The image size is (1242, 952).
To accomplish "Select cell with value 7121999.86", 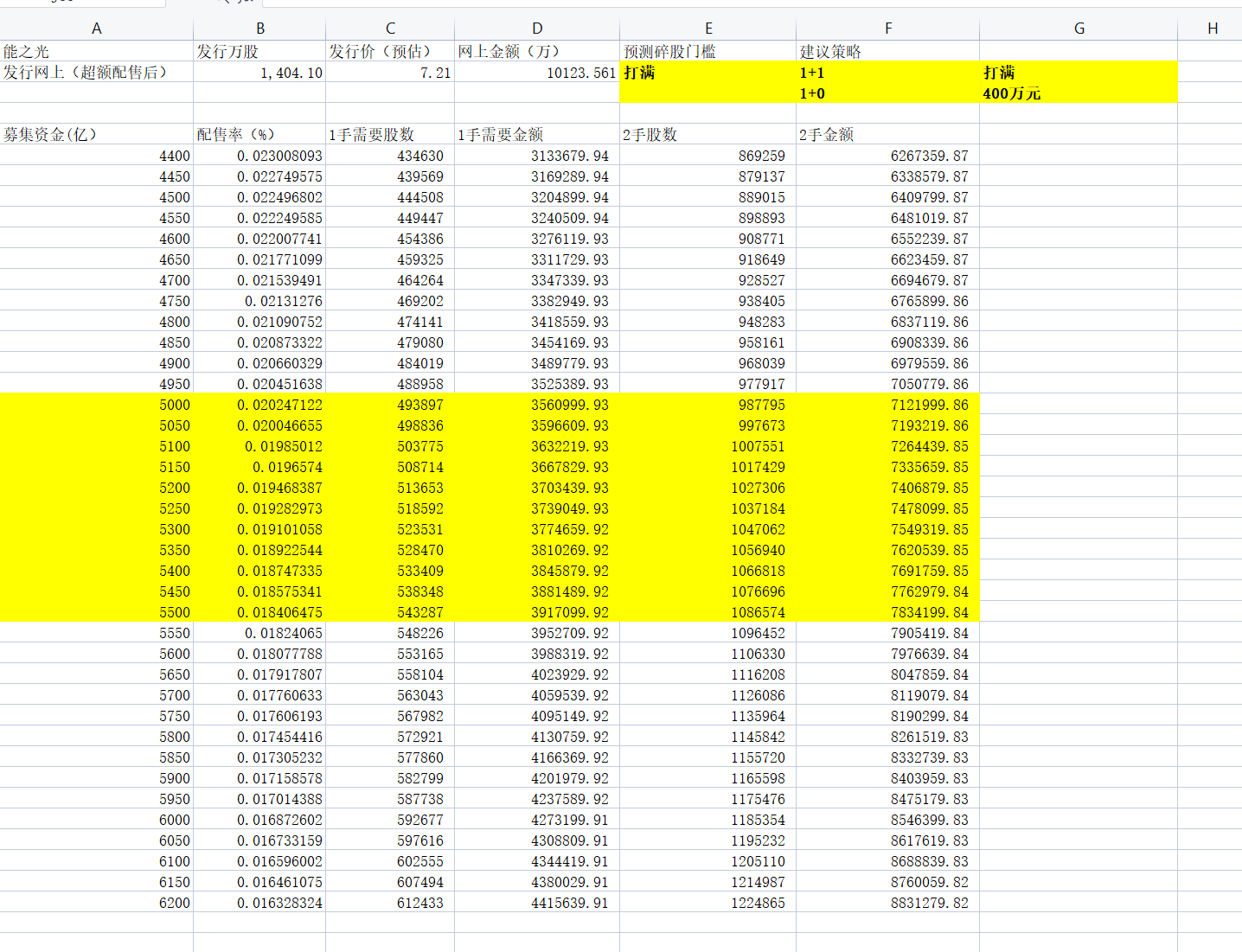I will 887,404.
